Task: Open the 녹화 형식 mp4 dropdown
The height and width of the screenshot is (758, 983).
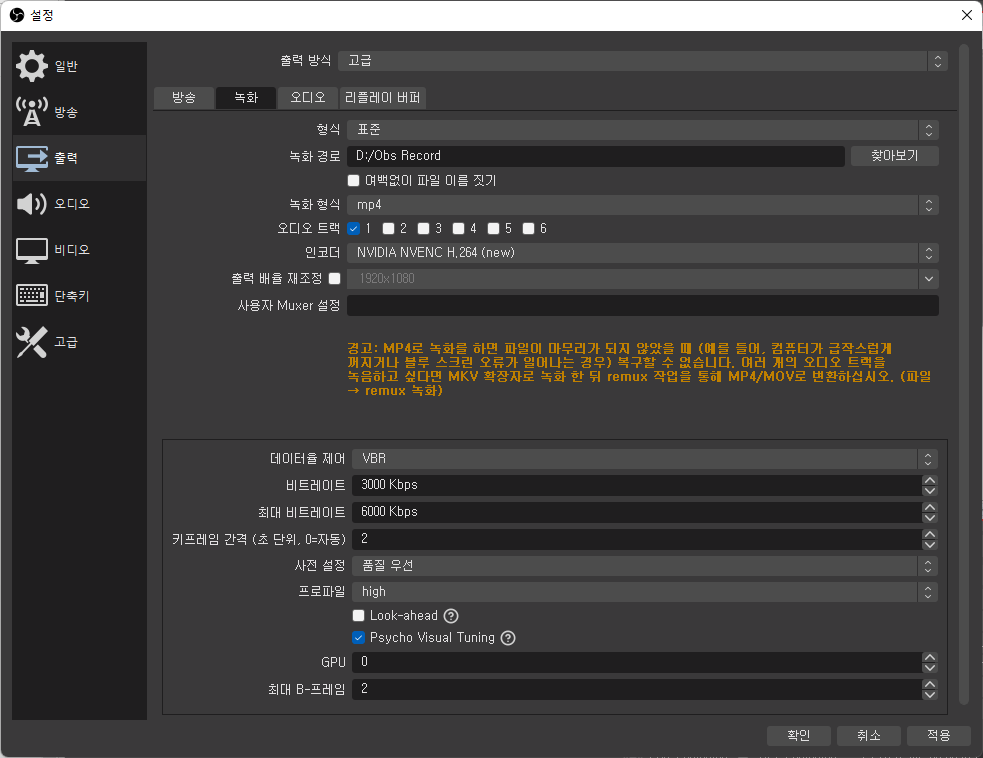Action: click(643, 205)
